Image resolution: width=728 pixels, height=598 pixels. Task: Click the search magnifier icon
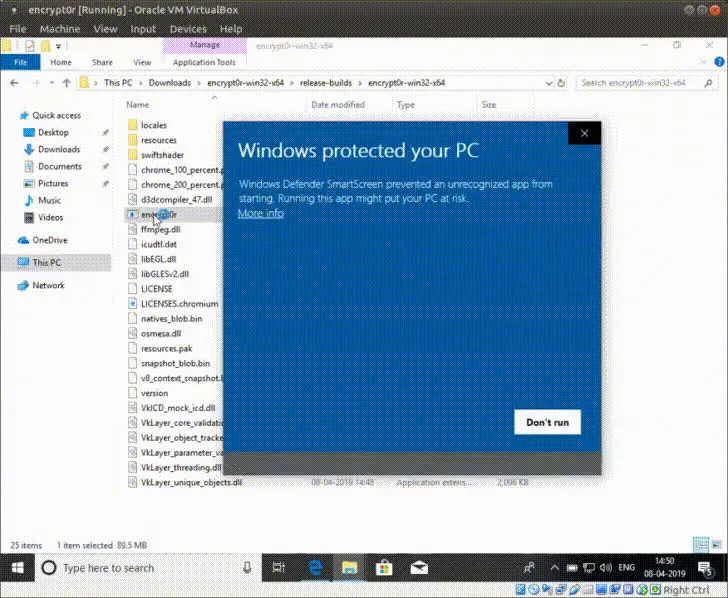pos(708,83)
